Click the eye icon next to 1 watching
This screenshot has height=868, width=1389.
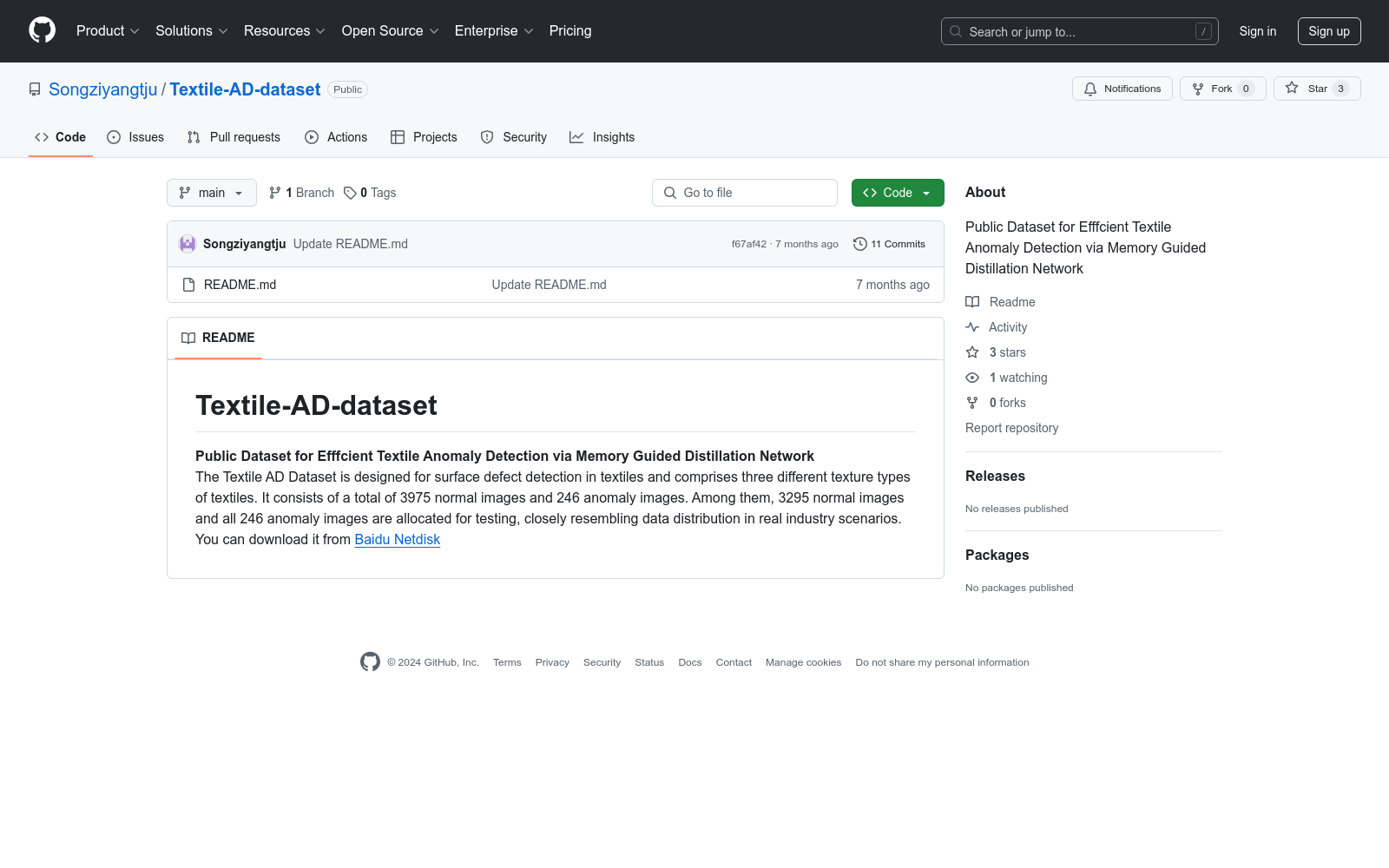972,378
